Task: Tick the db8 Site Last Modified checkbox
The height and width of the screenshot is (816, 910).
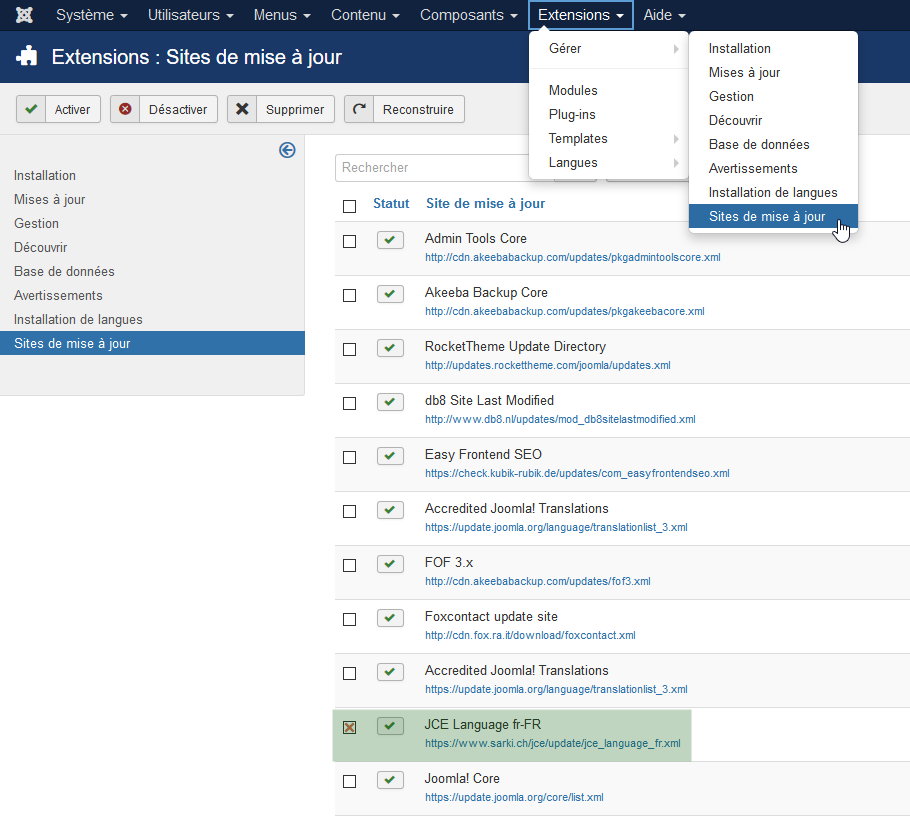Action: (349, 403)
